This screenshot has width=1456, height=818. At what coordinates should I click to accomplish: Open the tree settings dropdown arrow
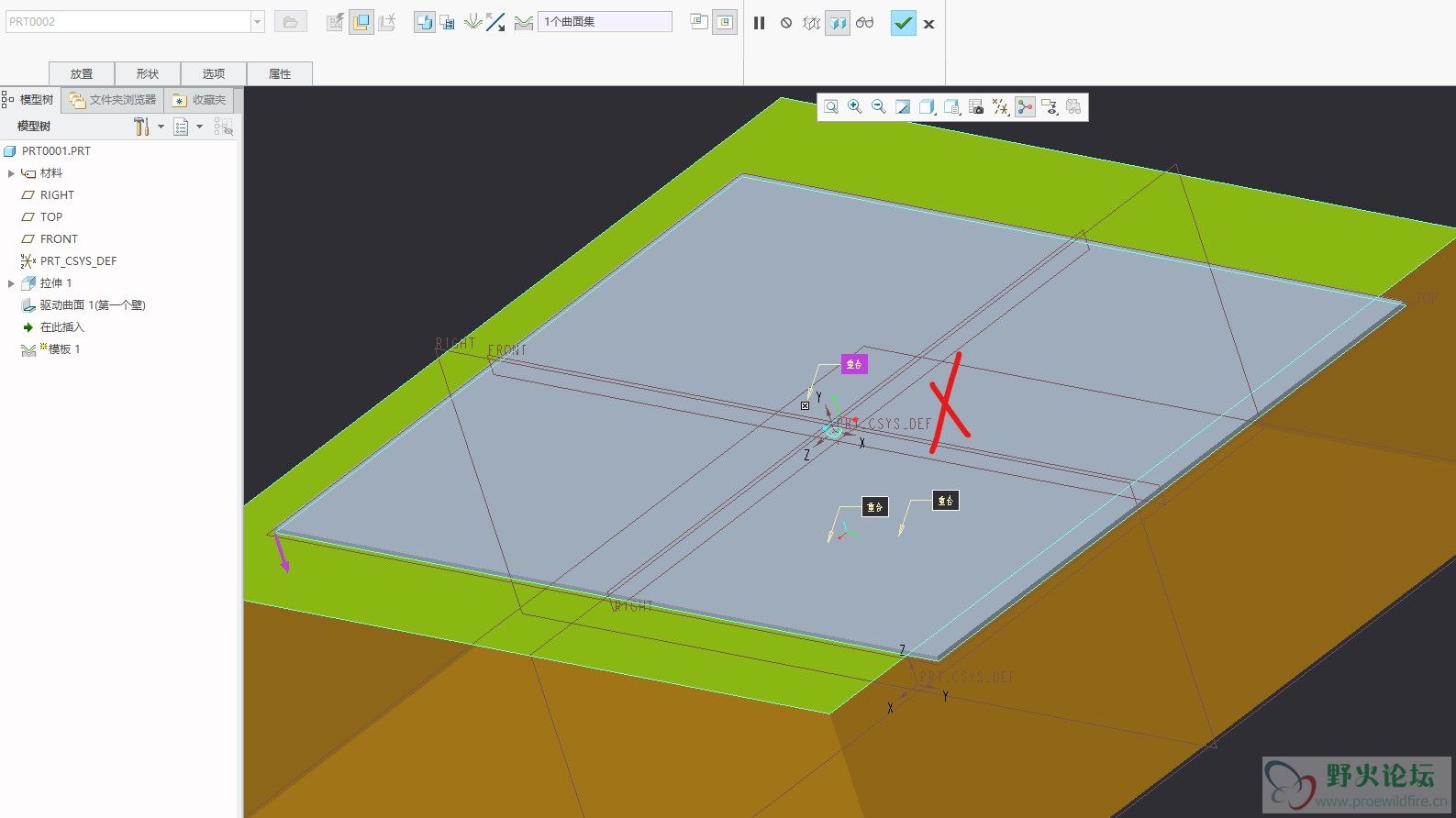[x=161, y=127]
